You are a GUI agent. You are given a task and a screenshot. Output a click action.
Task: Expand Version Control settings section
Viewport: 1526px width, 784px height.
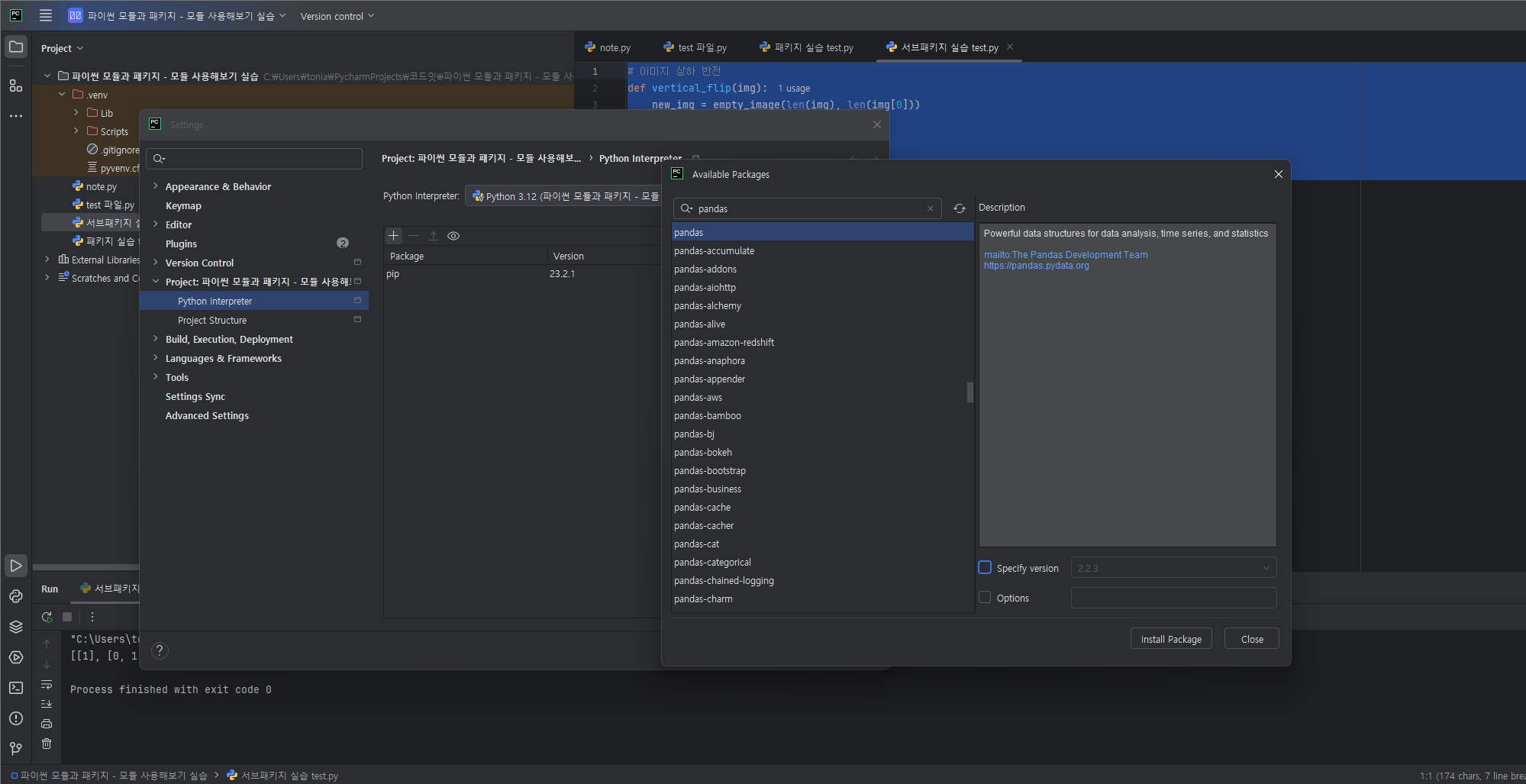156,262
